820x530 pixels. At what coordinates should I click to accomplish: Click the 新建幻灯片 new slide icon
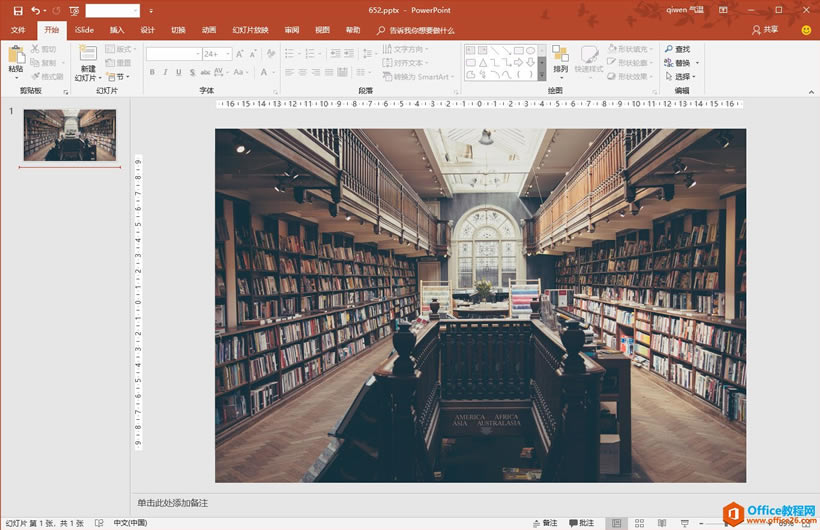tap(88, 54)
